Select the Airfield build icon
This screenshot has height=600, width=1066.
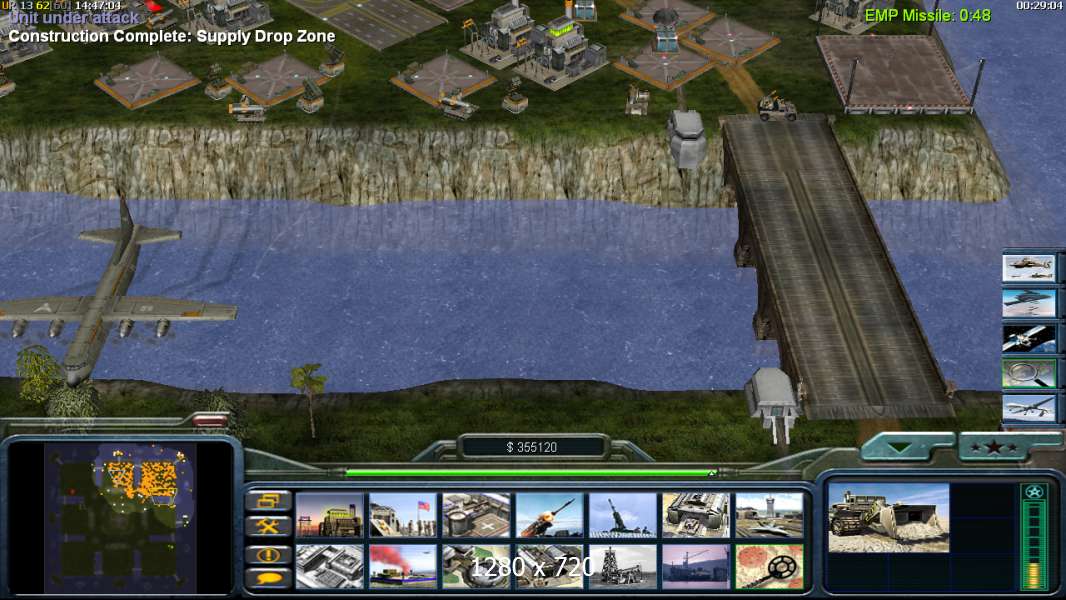click(769, 515)
